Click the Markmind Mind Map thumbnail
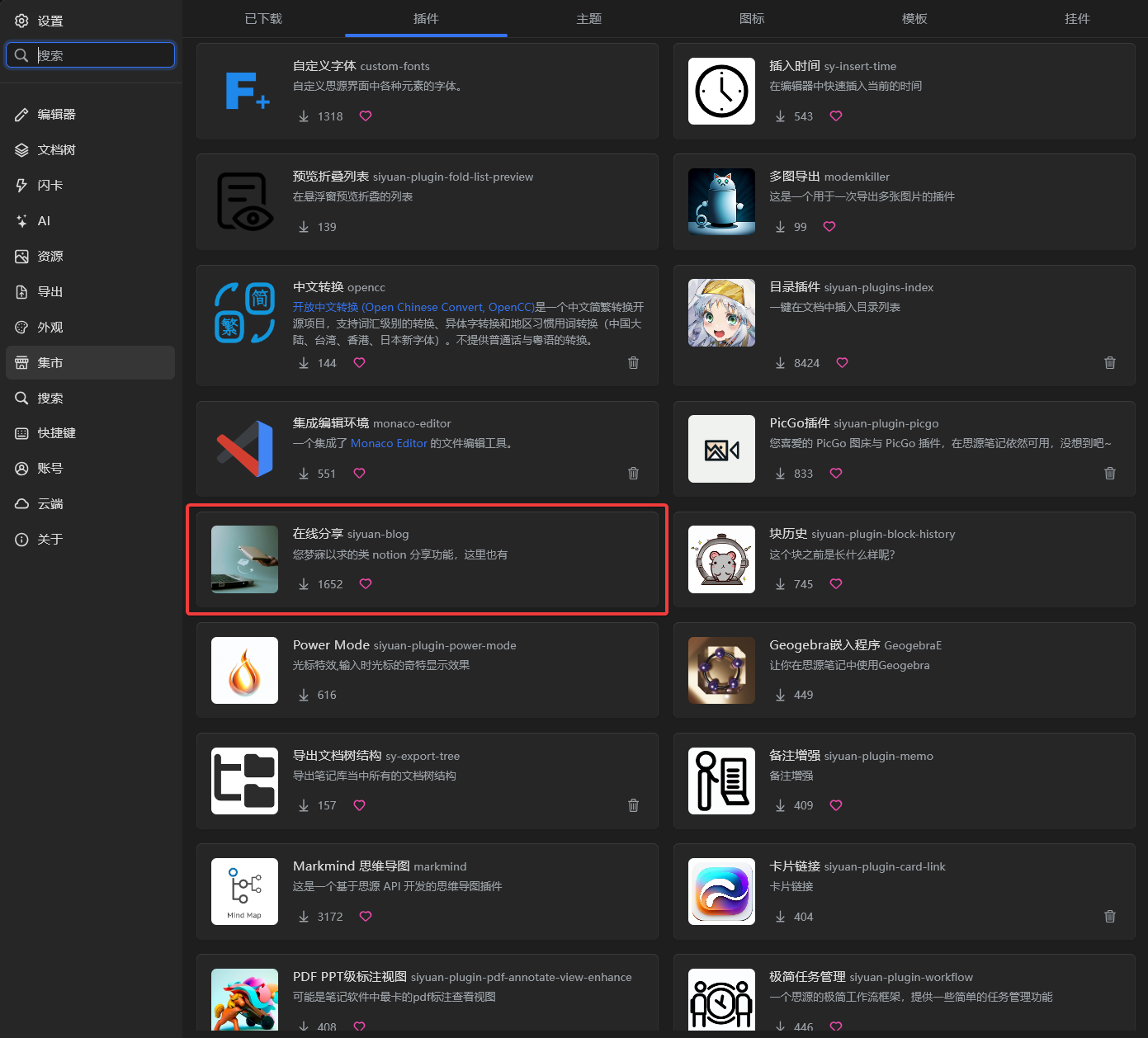The height and width of the screenshot is (1038, 1148). [245, 891]
